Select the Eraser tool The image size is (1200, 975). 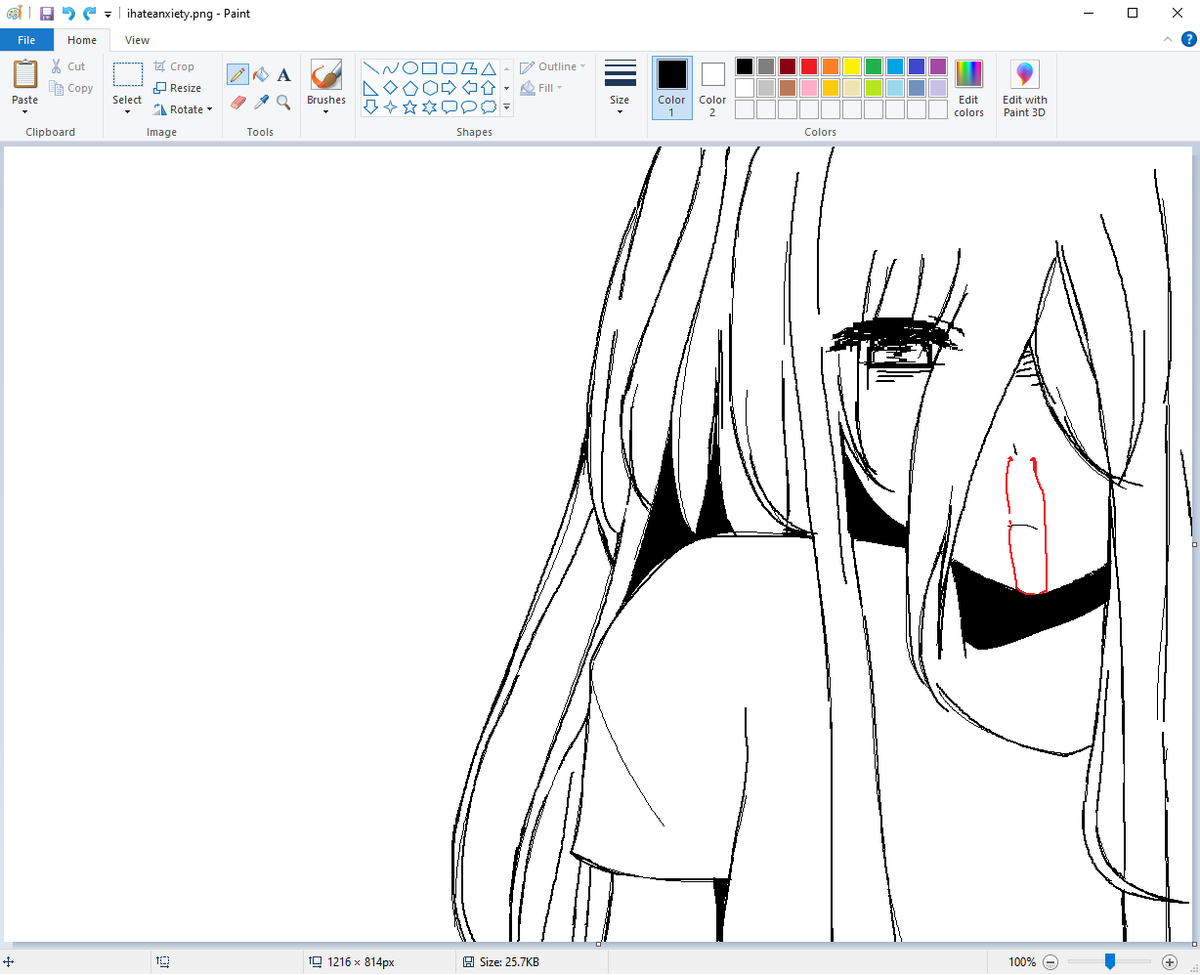[x=237, y=103]
